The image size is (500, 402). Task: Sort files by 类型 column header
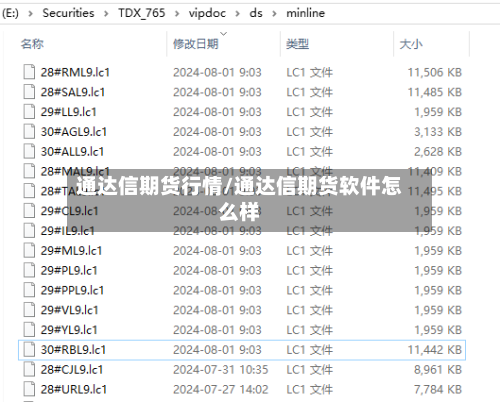[297, 44]
